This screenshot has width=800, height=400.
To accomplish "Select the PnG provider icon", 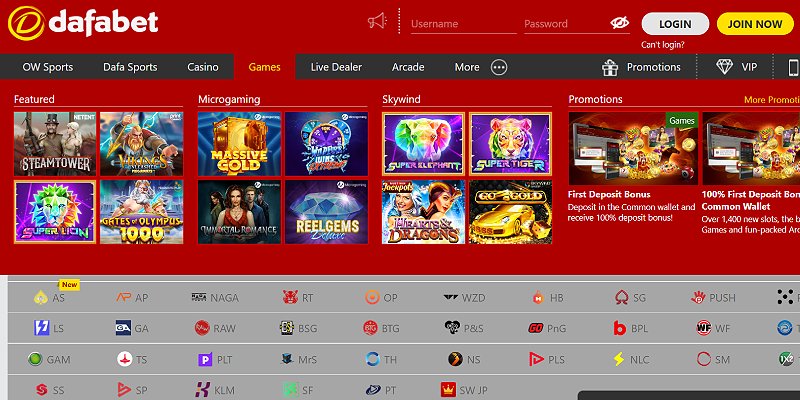I will (x=535, y=327).
